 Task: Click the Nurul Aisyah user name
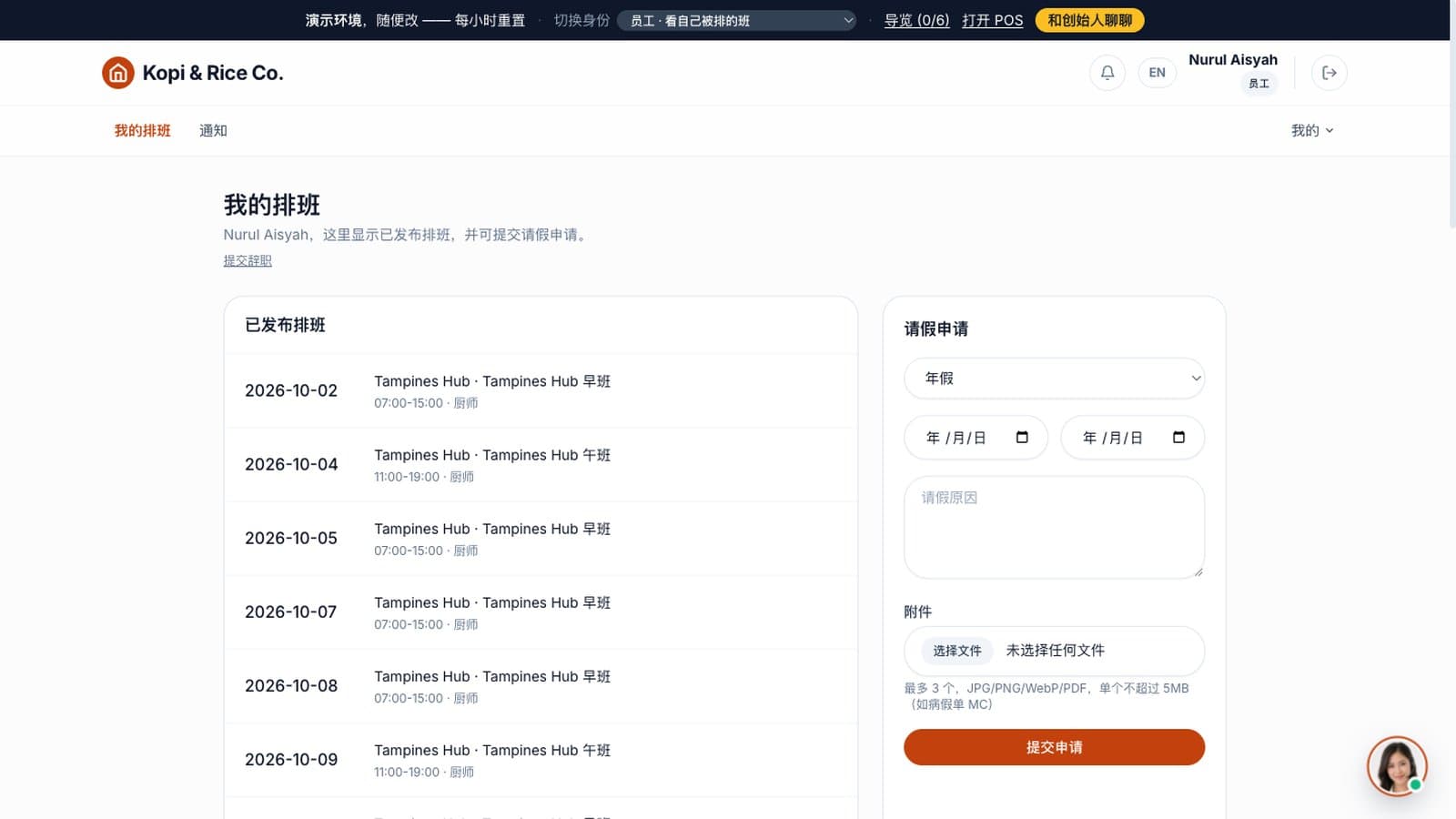(x=1232, y=60)
